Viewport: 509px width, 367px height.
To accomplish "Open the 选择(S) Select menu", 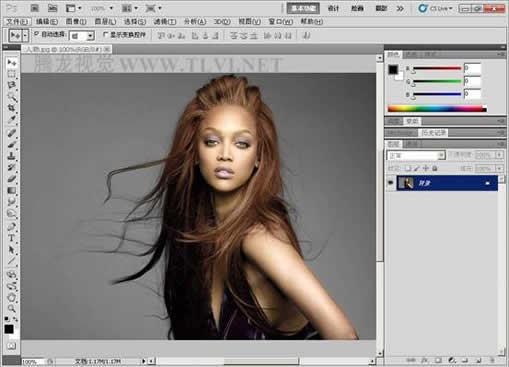I will [x=135, y=22].
